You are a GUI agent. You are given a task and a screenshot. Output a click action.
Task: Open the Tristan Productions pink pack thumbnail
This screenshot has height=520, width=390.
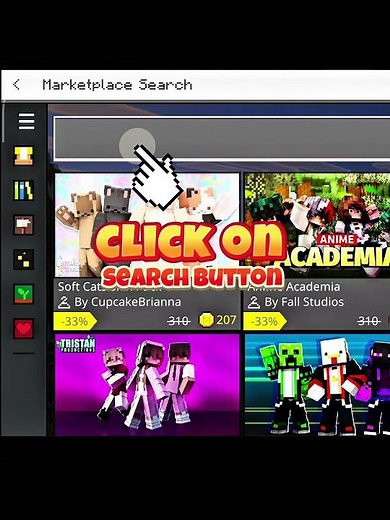(x=147, y=384)
